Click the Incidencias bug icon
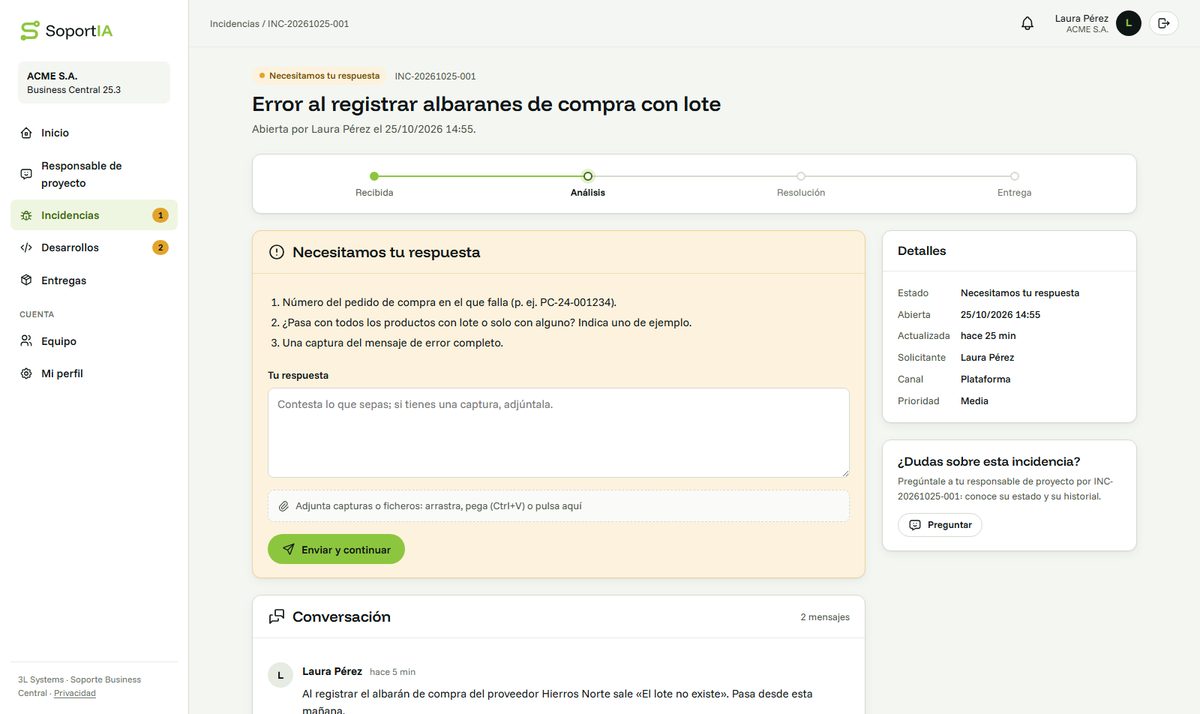 pyautogui.click(x=26, y=215)
